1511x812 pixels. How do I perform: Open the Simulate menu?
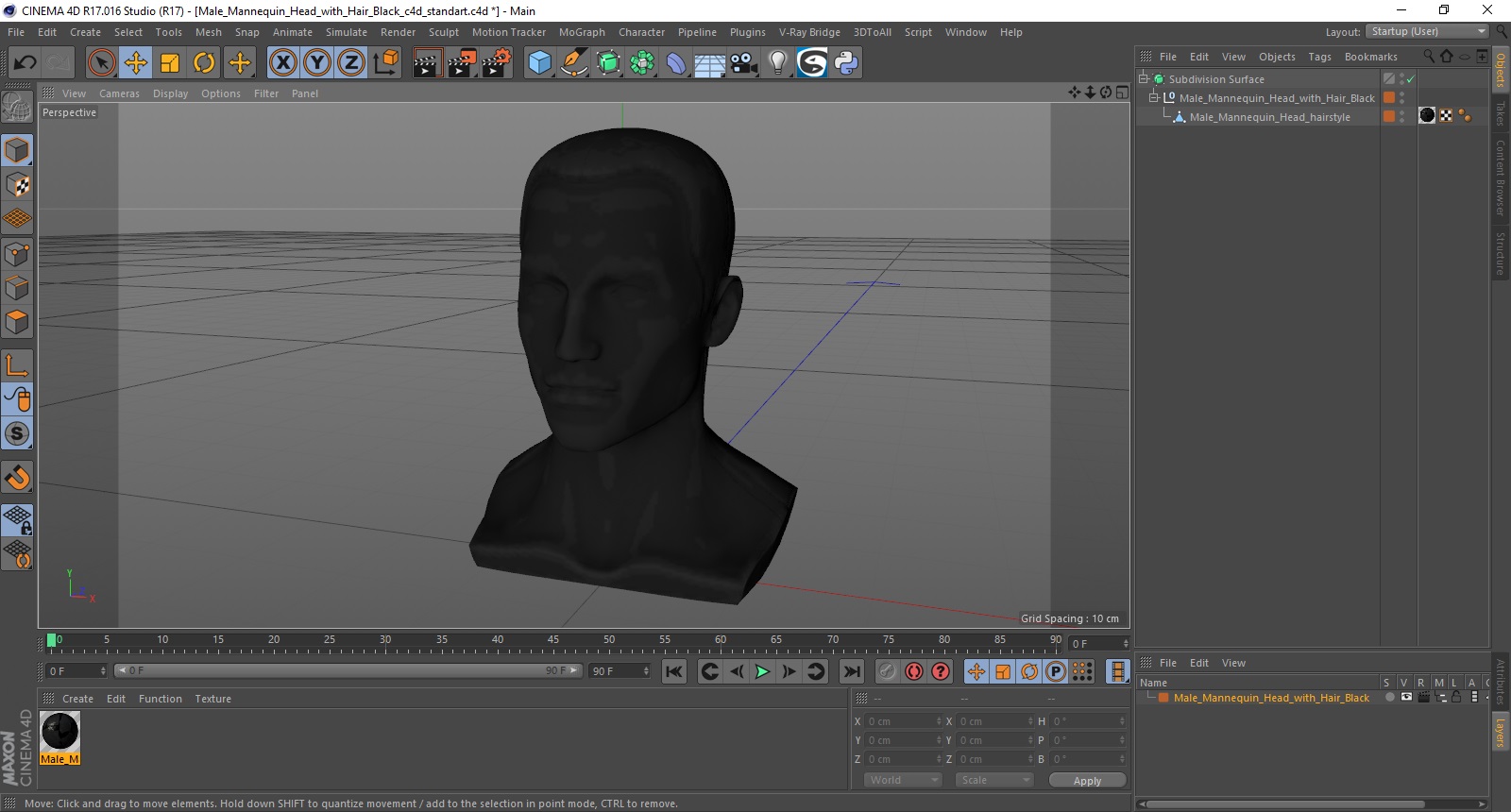(347, 32)
